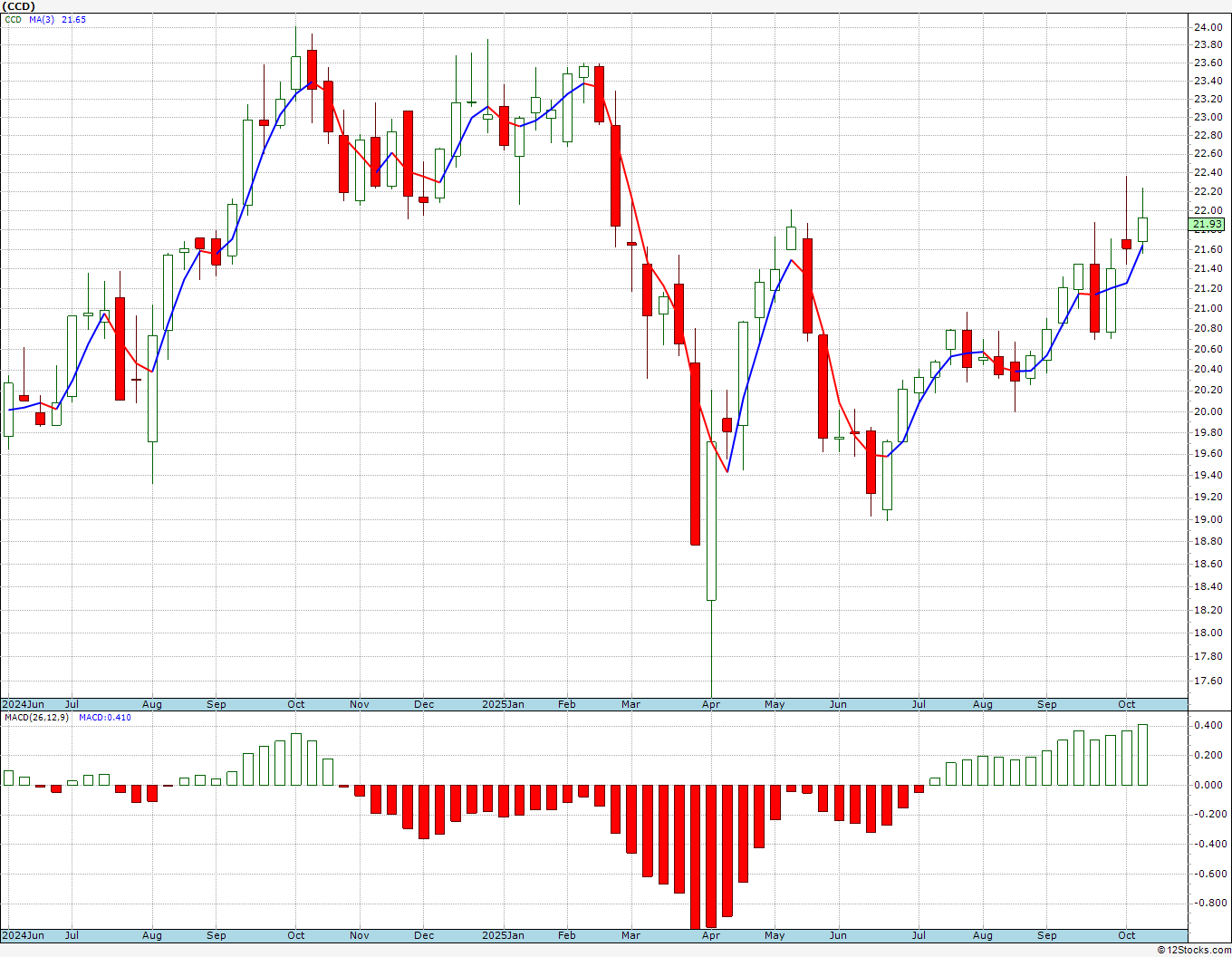Select the 21.00 price axis label

1207,308
